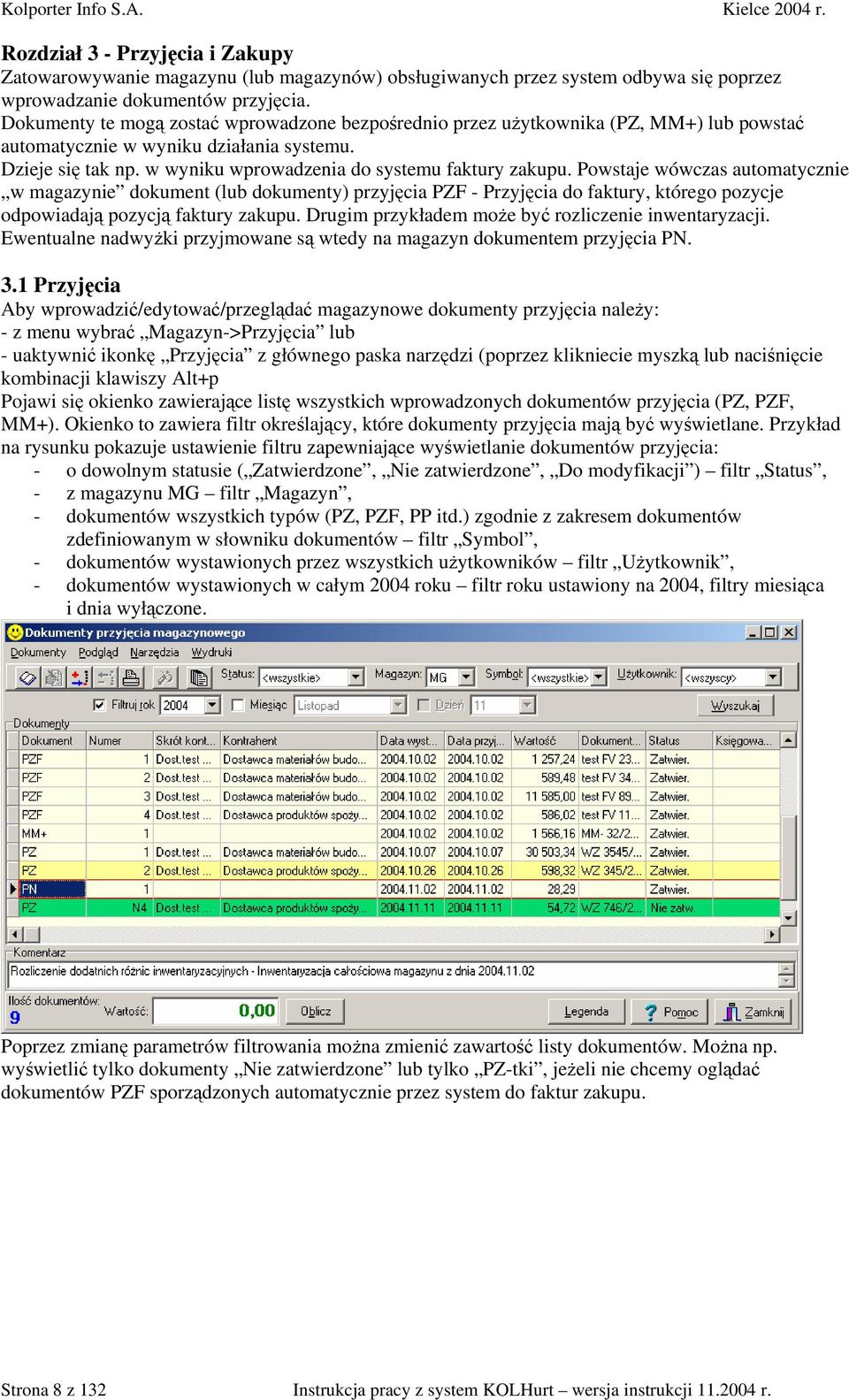849x1400 pixels.
Task: Open the day dropdown showing 11
Action: (x=527, y=705)
